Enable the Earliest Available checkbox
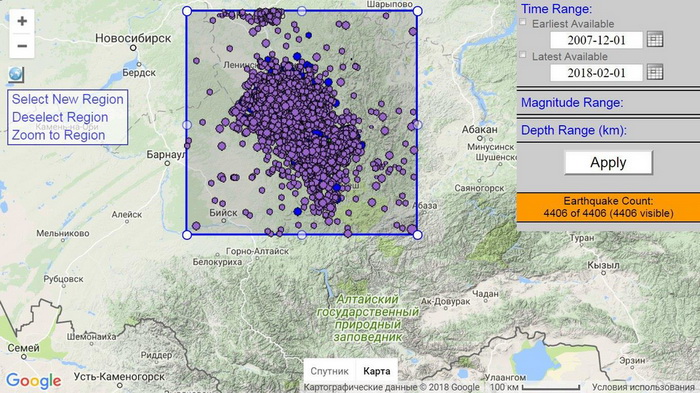The width and height of the screenshot is (700, 393). click(523, 22)
